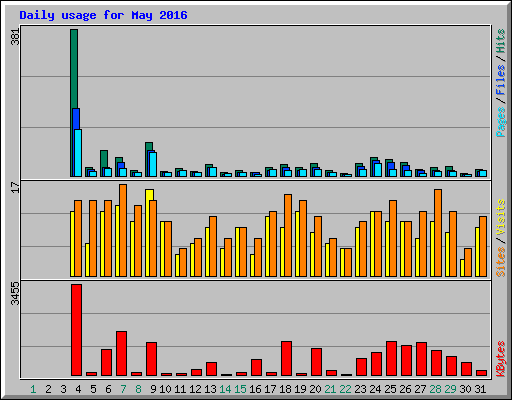Click day 16 on the x-axis
The height and width of the screenshot is (400, 512).
click(x=255, y=389)
